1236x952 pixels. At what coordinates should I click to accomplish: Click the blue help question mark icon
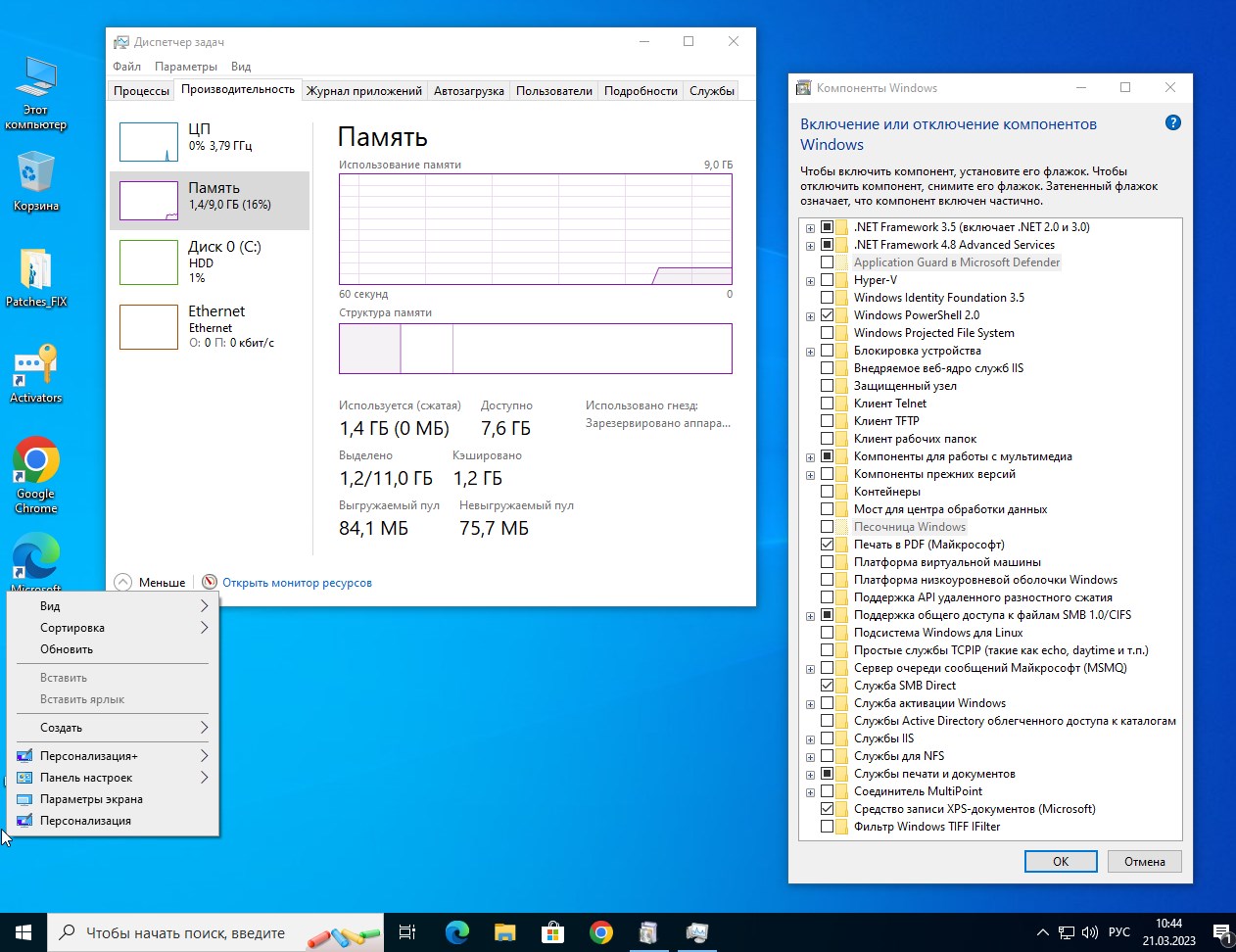pyautogui.click(x=1172, y=123)
